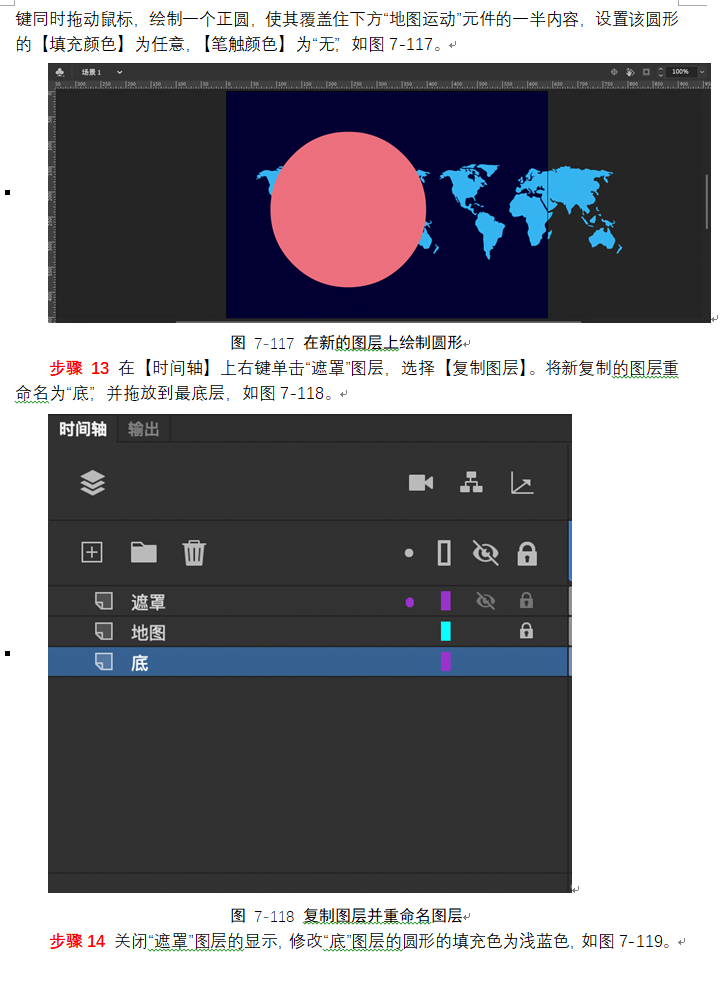
Task: Select the rotation tool icon beside zoom
Action: [x=629, y=72]
